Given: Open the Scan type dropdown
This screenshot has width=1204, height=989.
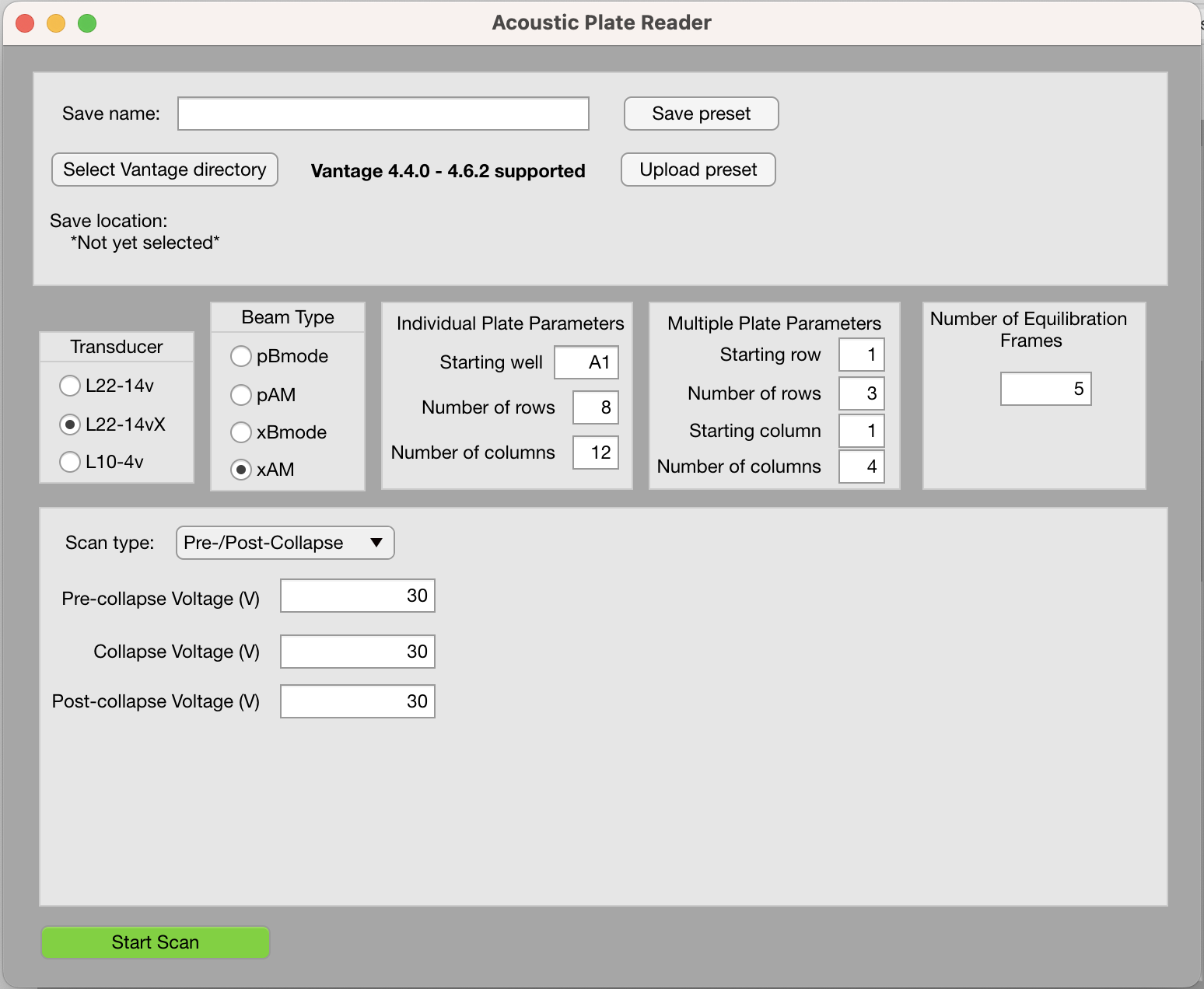Looking at the screenshot, I should click(x=285, y=543).
